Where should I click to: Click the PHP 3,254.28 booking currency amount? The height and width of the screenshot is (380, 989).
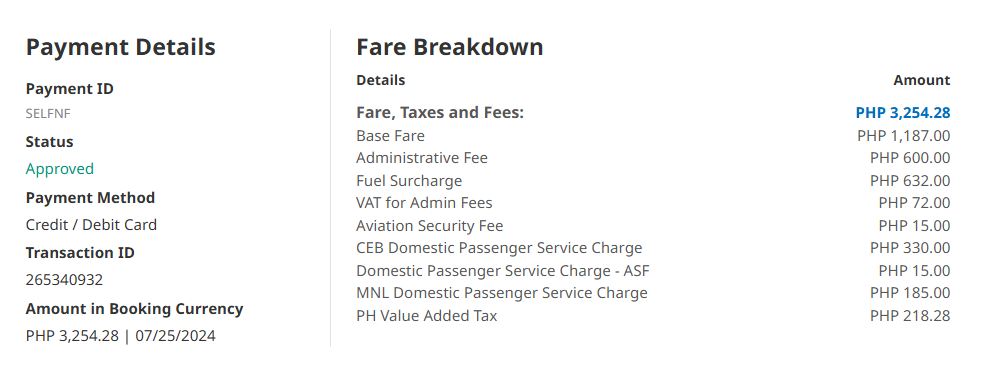[x=72, y=336]
